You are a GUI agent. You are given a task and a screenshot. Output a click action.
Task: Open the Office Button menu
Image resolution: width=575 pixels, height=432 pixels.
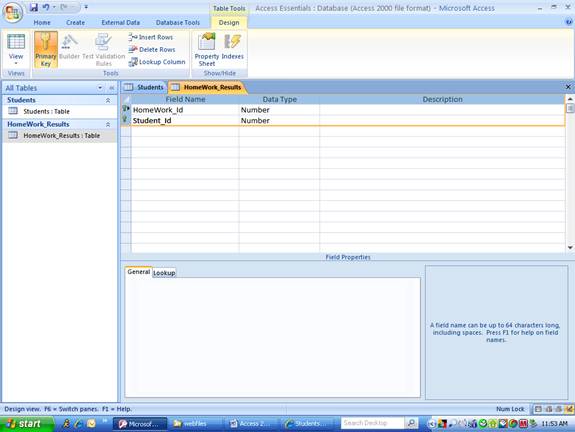click(x=13, y=13)
